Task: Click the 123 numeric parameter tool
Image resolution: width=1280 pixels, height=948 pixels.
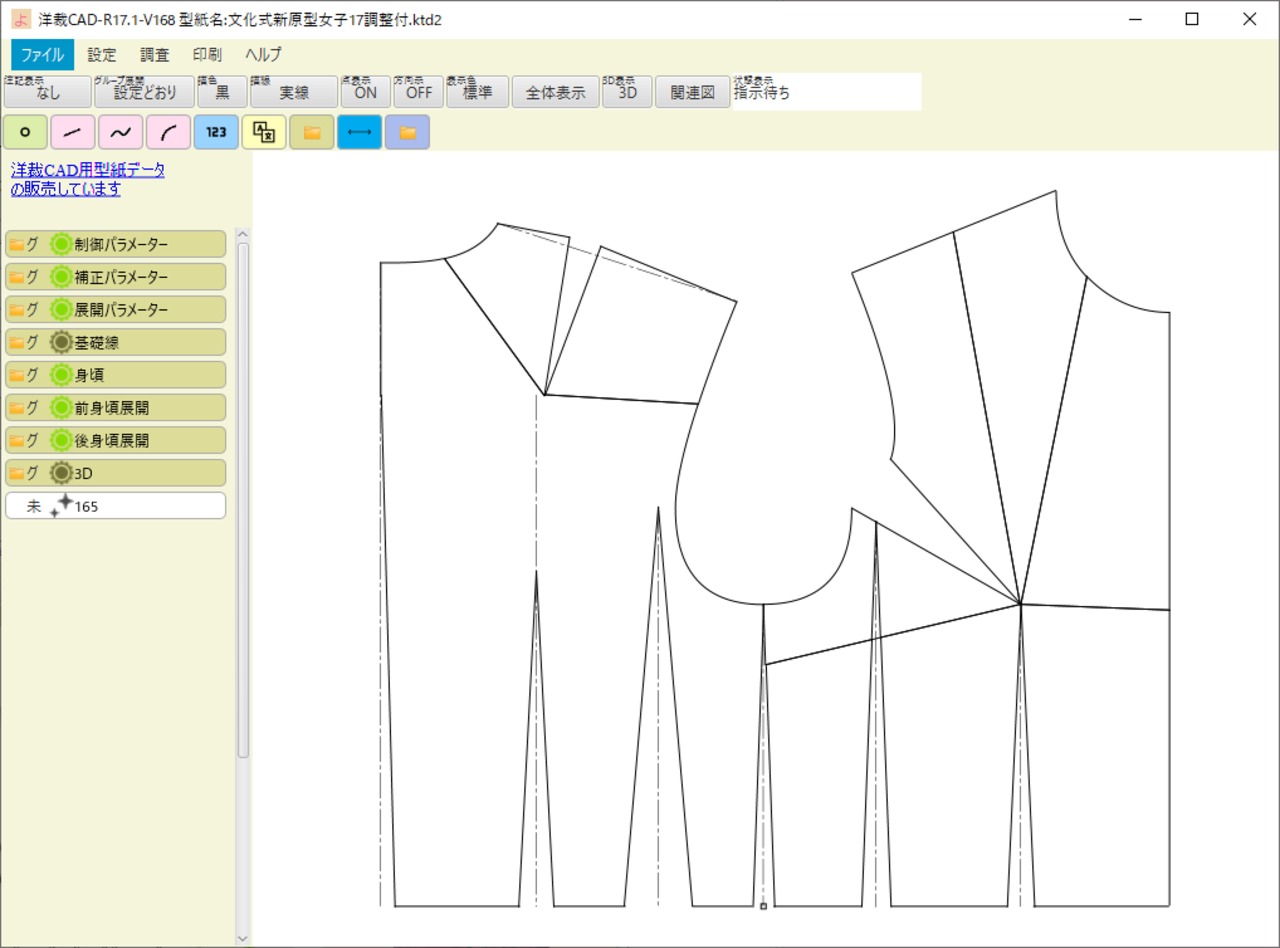Action: [216, 132]
